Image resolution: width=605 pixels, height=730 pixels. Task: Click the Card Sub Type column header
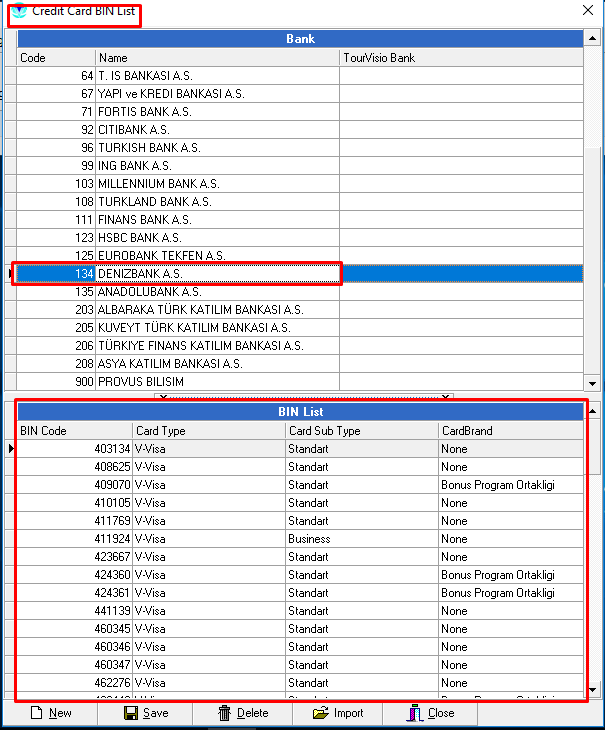click(x=362, y=431)
